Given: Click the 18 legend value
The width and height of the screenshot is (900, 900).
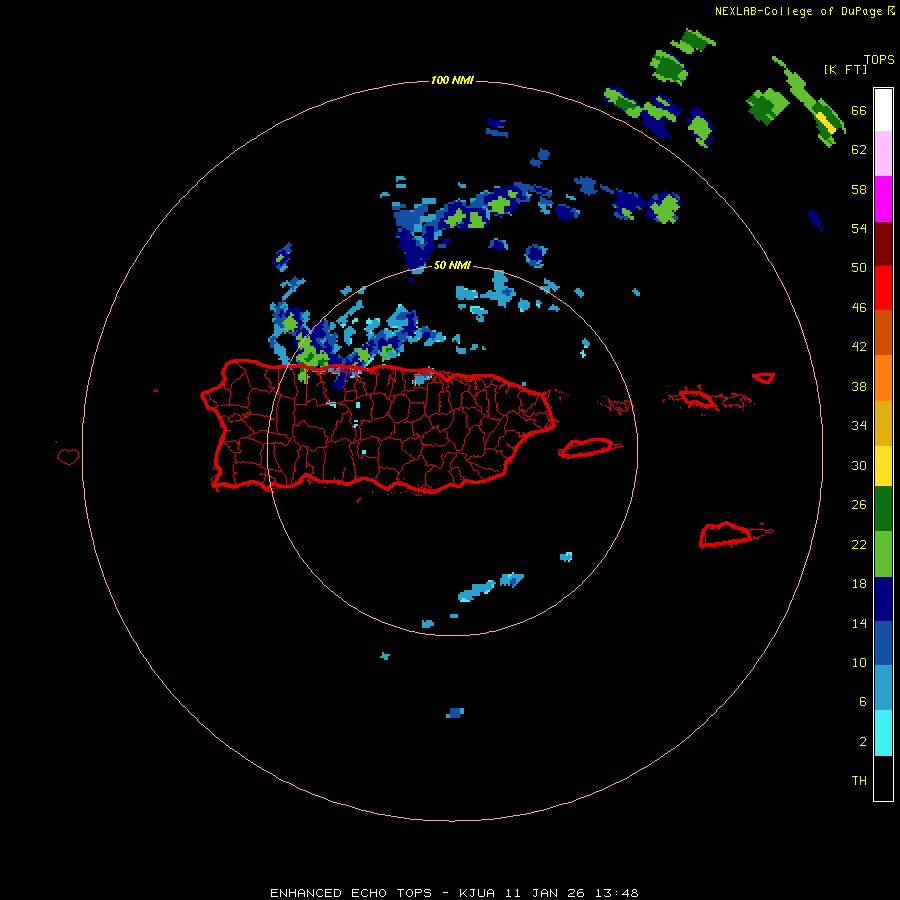Looking at the screenshot, I should [x=859, y=584].
